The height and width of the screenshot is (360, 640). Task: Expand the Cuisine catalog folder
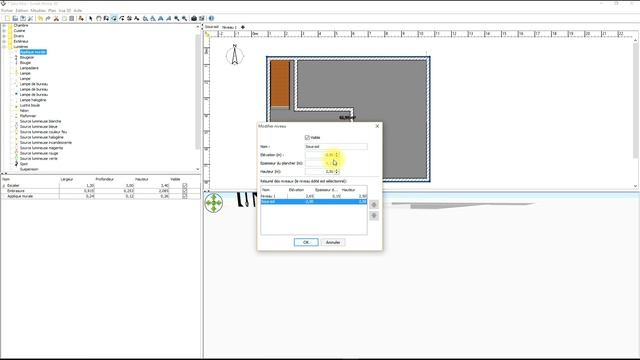pyautogui.click(x=4, y=31)
